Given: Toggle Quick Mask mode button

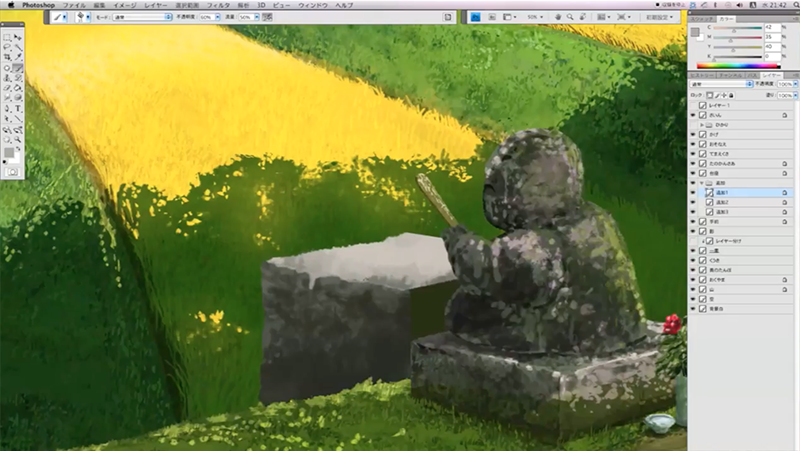Looking at the screenshot, I should pos(12,172).
